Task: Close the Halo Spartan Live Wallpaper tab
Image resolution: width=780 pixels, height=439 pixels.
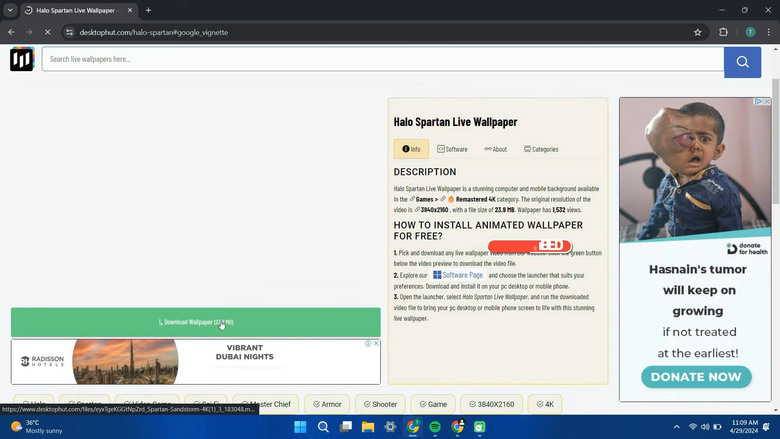Action: click(130, 10)
